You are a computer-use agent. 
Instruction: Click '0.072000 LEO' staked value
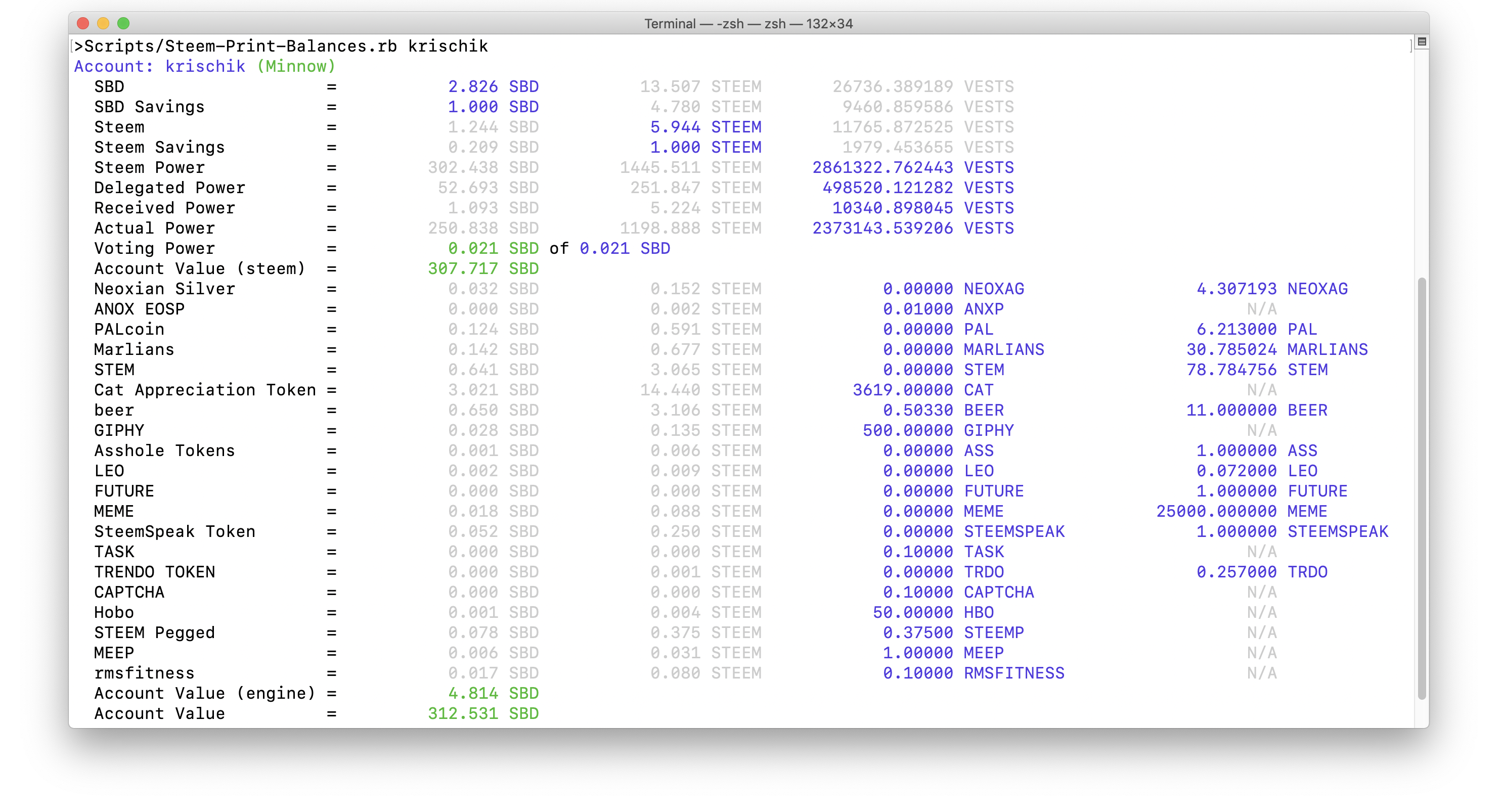coord(1256,471)
